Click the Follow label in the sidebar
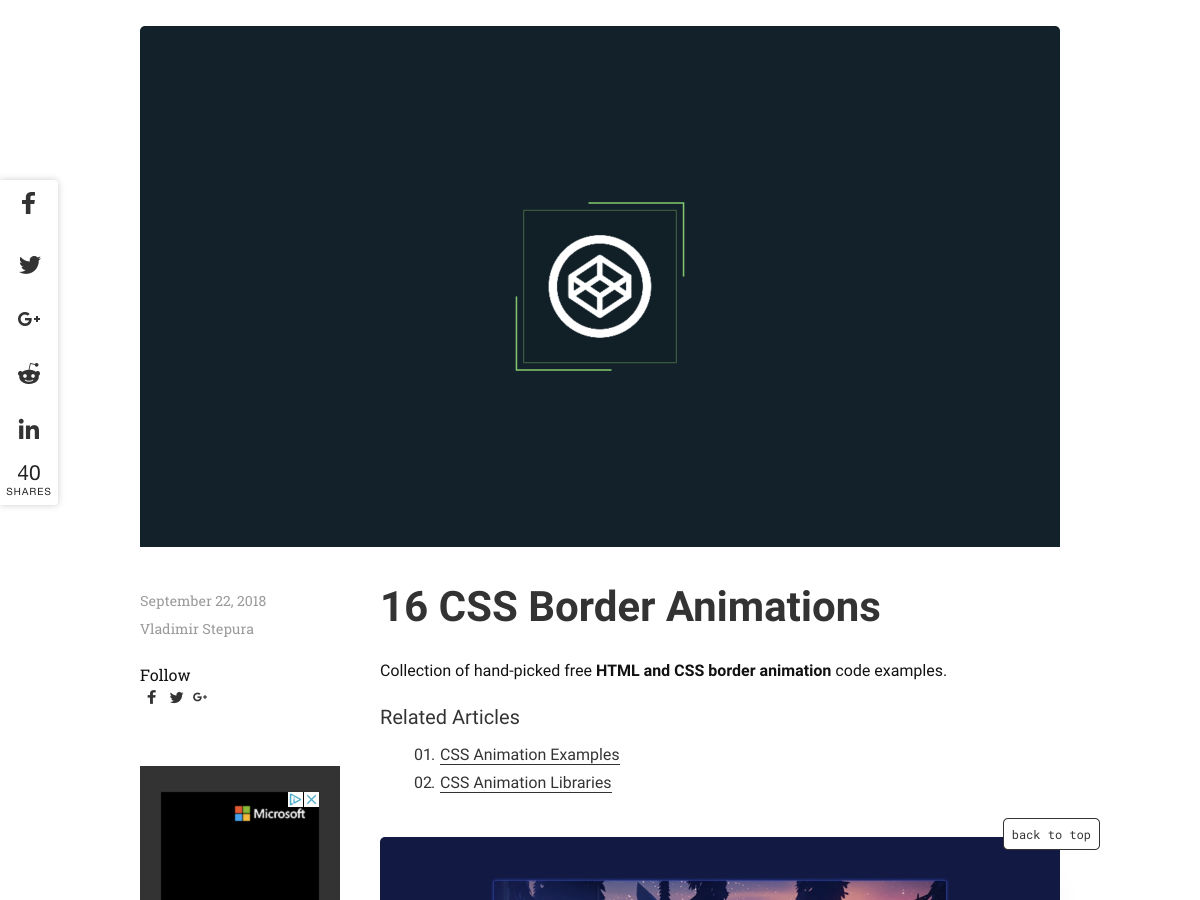This screenshot has width=1200, height=900. tap(165, 675)
